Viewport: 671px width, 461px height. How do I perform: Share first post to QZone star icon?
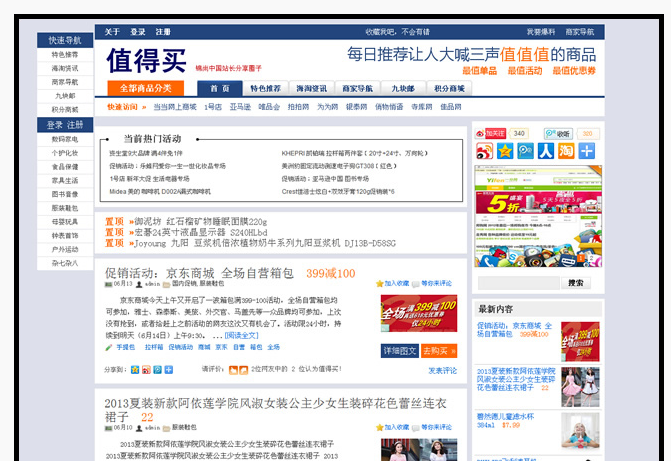[135, 369]
